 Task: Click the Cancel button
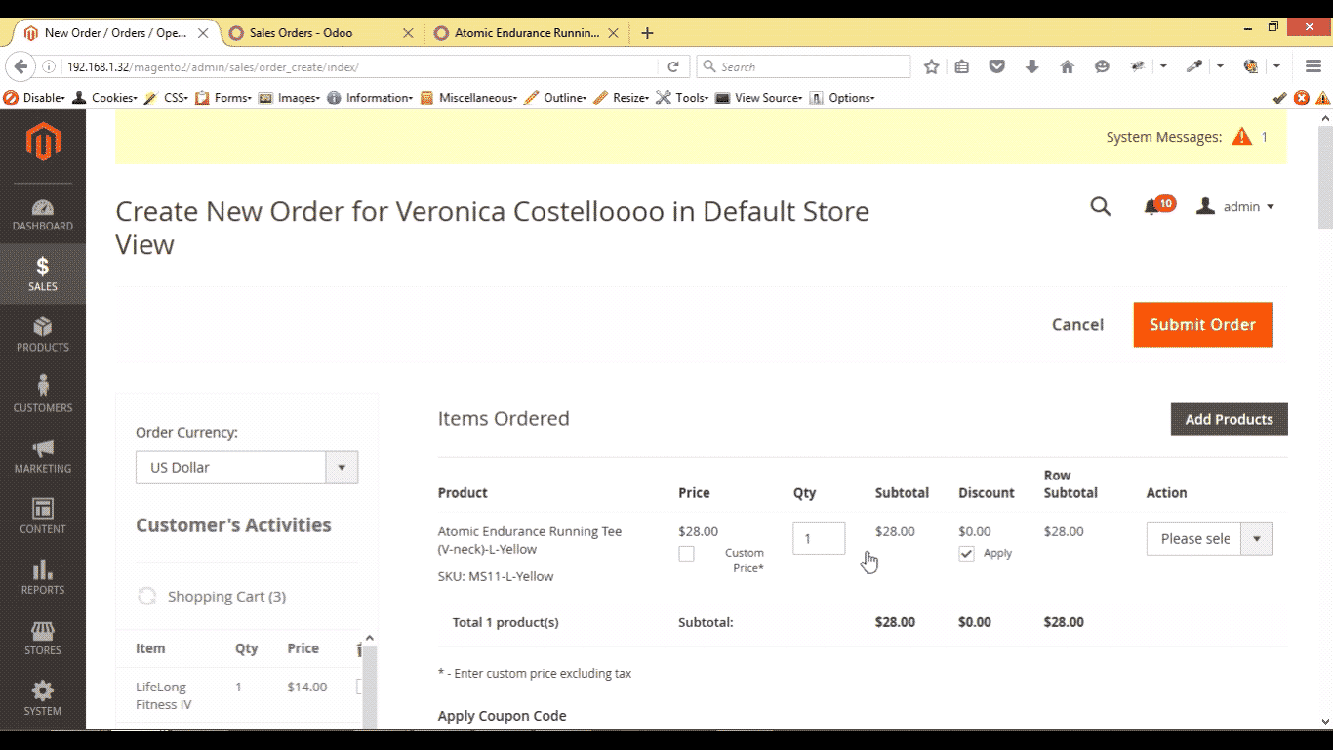1078,325
